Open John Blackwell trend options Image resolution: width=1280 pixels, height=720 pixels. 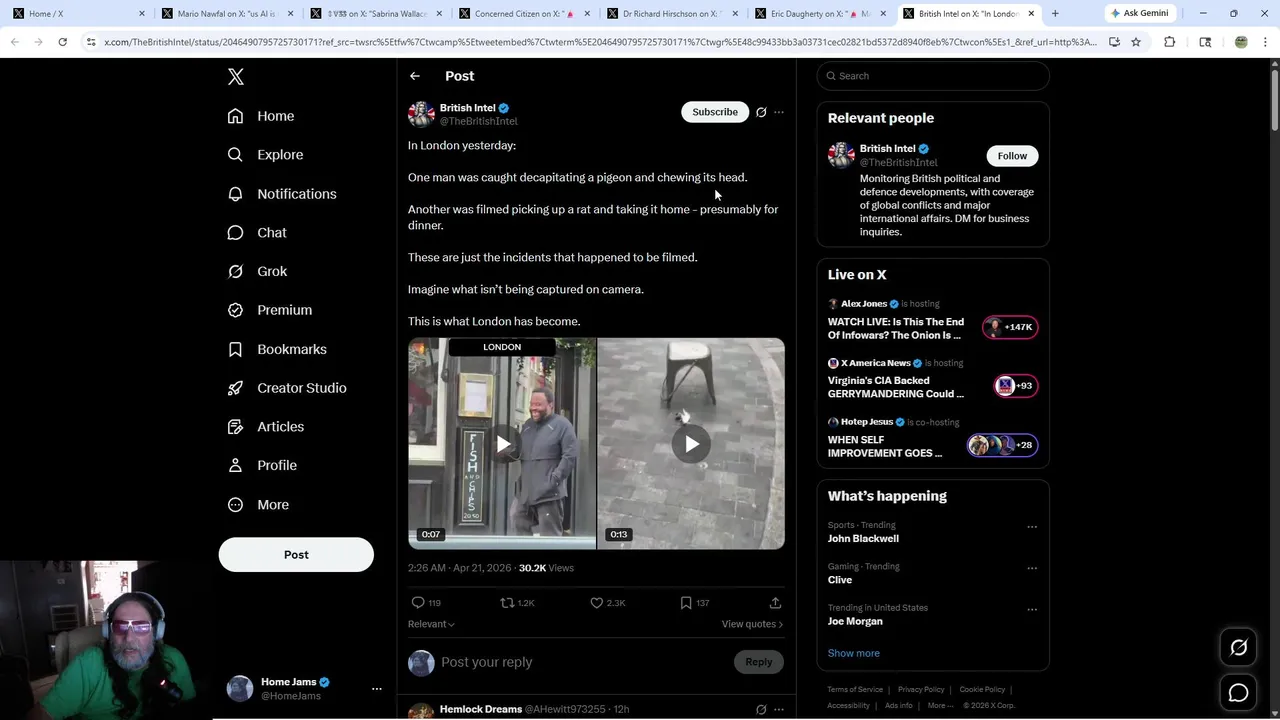[x=1032, y=527]
